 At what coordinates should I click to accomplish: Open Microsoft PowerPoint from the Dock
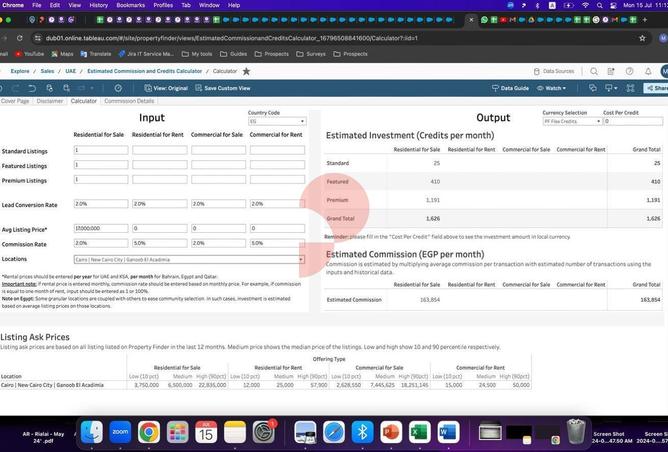pos(391,432)
